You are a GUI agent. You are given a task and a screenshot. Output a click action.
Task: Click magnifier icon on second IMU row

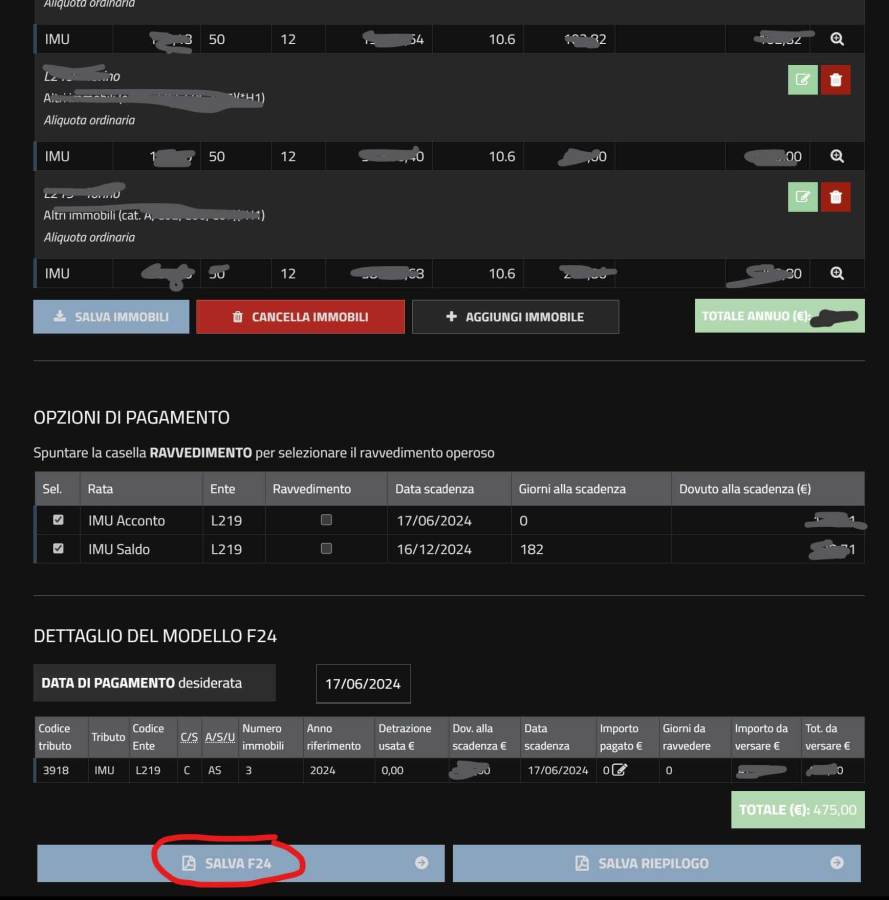point(837,157)
